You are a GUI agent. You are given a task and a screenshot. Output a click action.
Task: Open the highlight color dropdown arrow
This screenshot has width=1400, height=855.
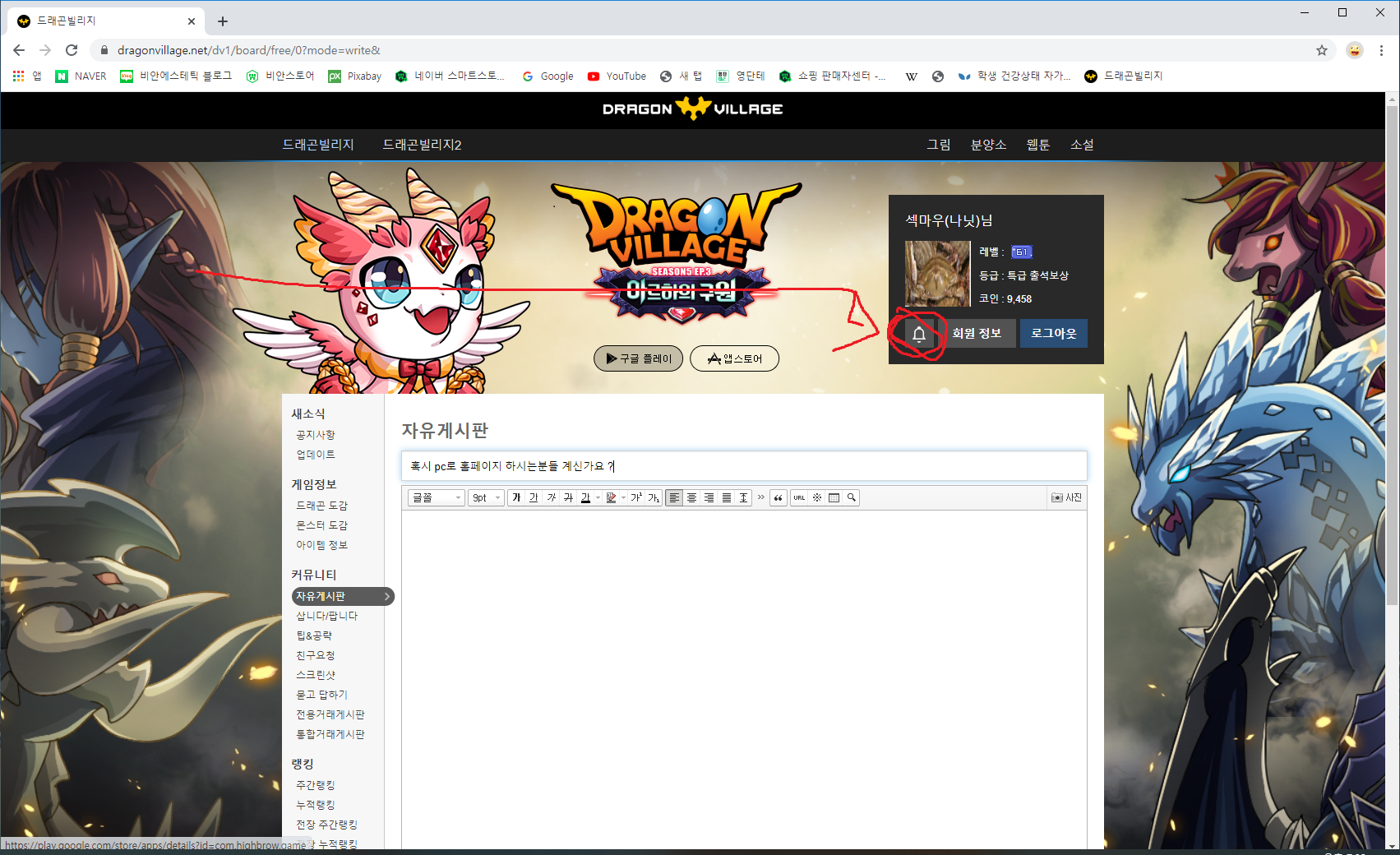tap(624, 497)
